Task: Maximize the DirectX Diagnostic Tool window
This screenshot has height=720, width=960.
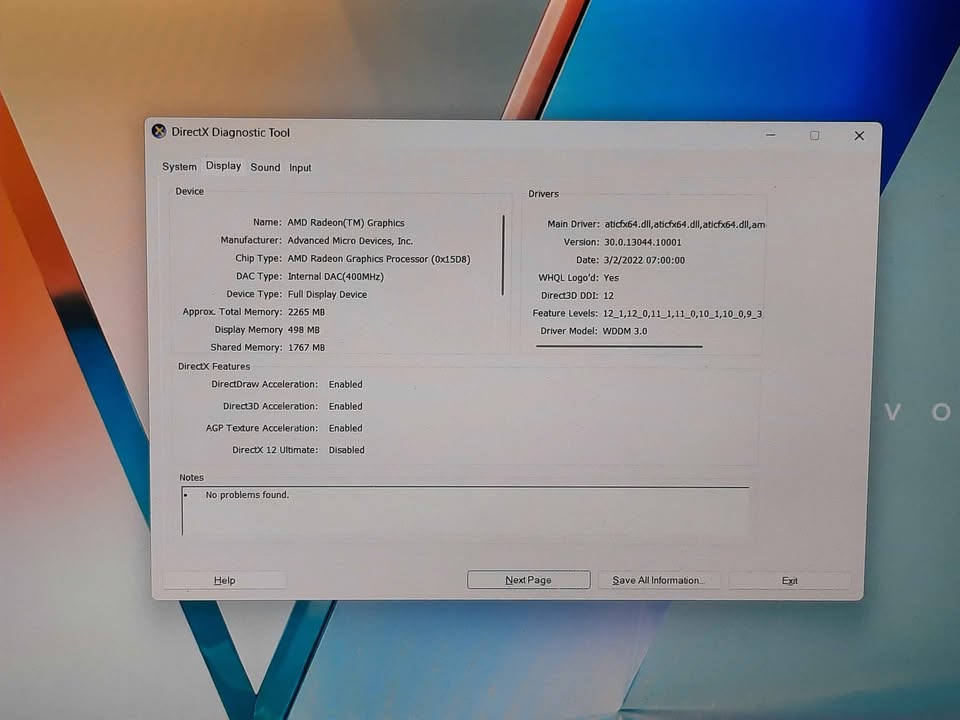Action: pos(814,135)
